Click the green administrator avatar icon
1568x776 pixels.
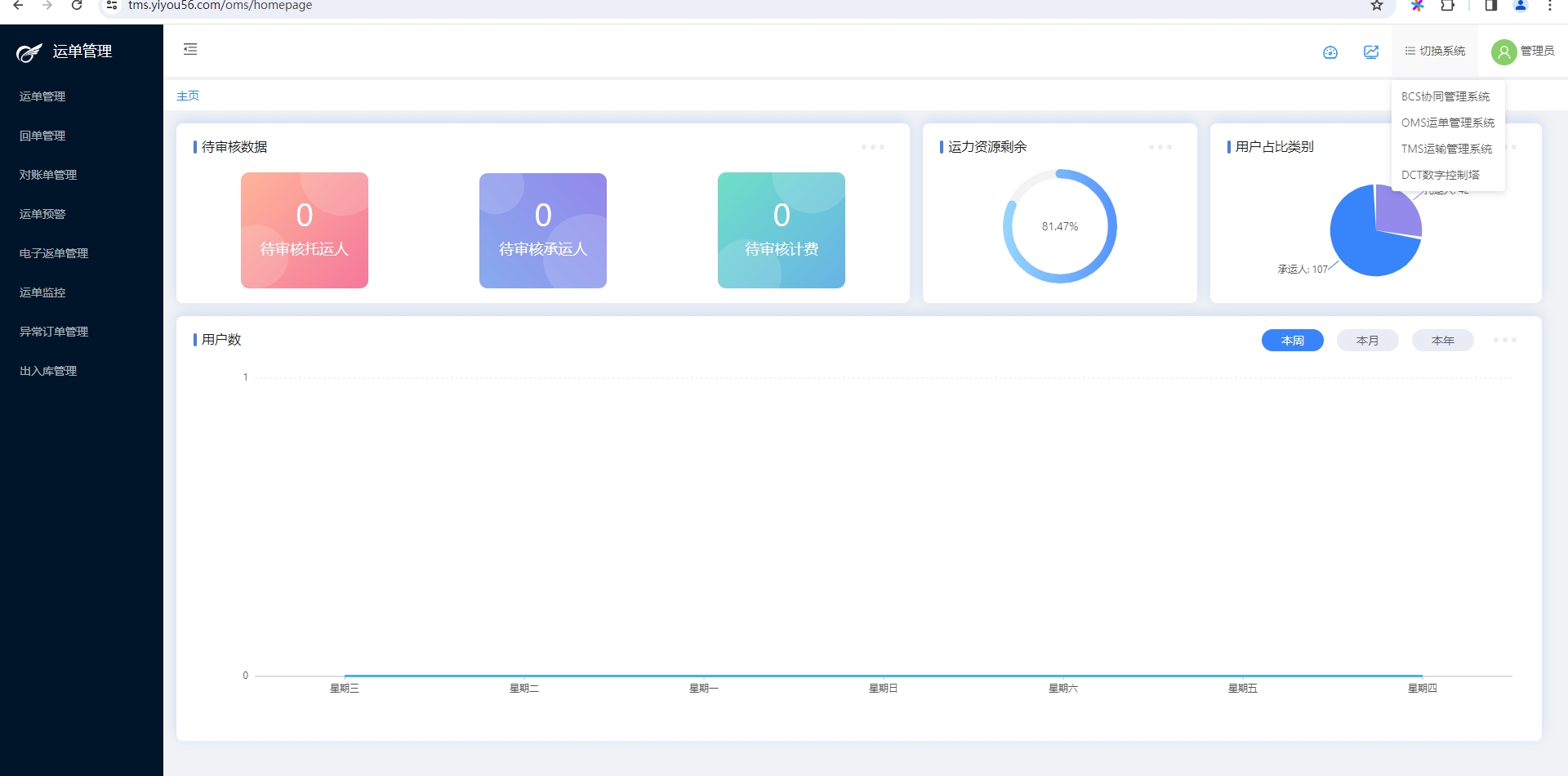pyautogui.click(x=1503, y=51)
